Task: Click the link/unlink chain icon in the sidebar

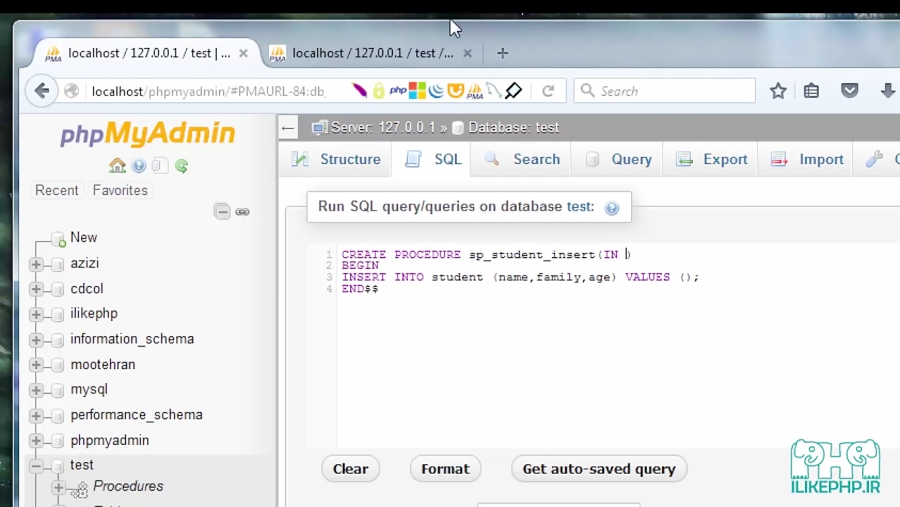Action: tap(242, 212)
